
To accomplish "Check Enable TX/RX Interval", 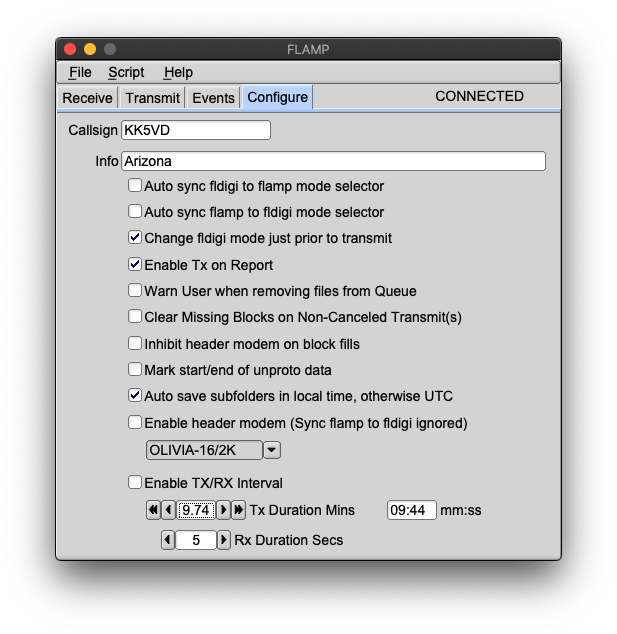I will [135, 482].
